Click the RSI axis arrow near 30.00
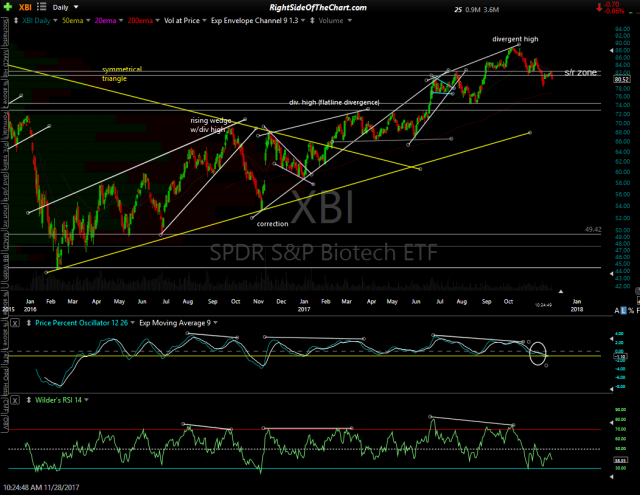Image resolution: width=640 pixels, height=495 pixels. (x=611, y=476)
